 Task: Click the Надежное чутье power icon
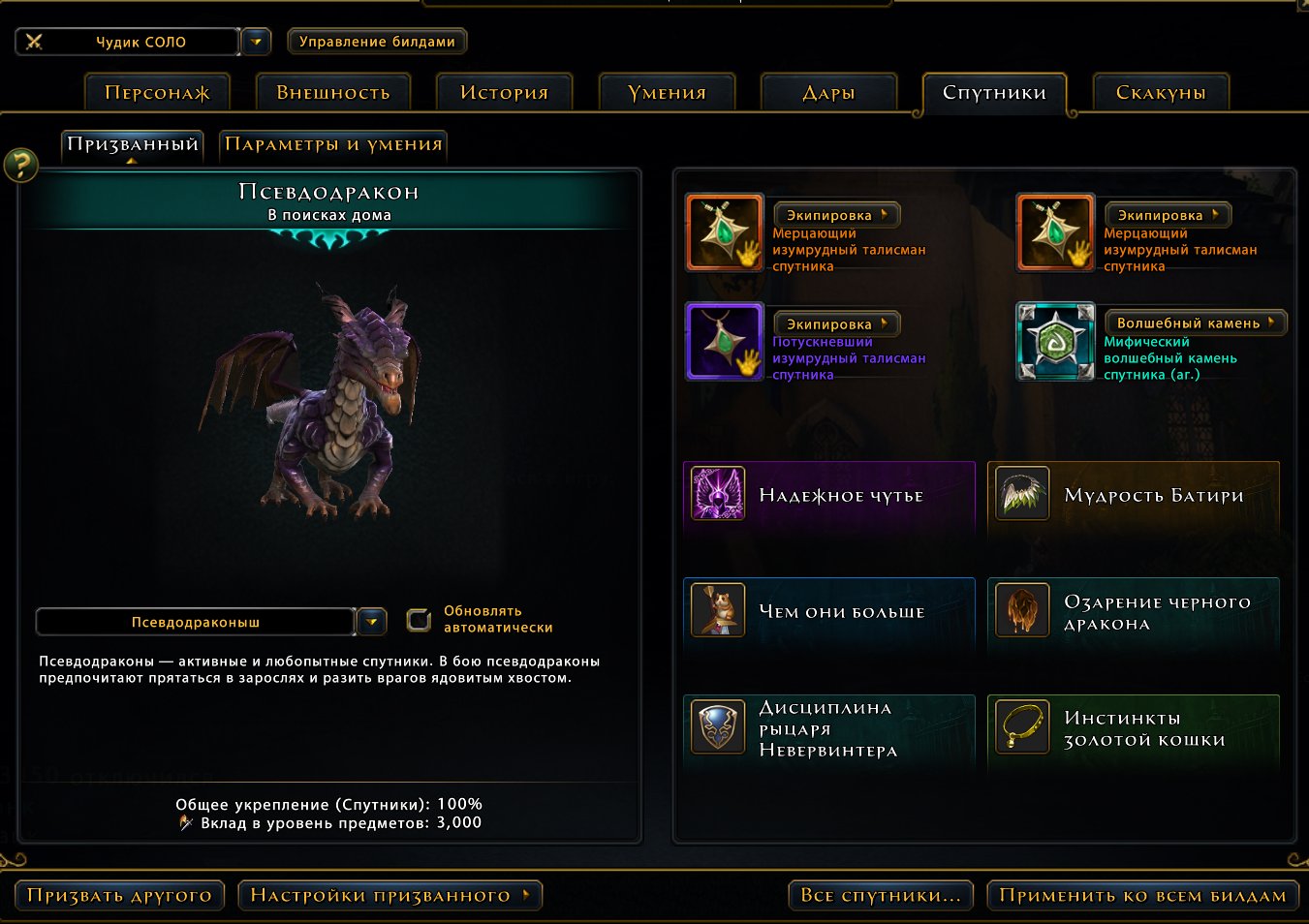pos(718,494)
